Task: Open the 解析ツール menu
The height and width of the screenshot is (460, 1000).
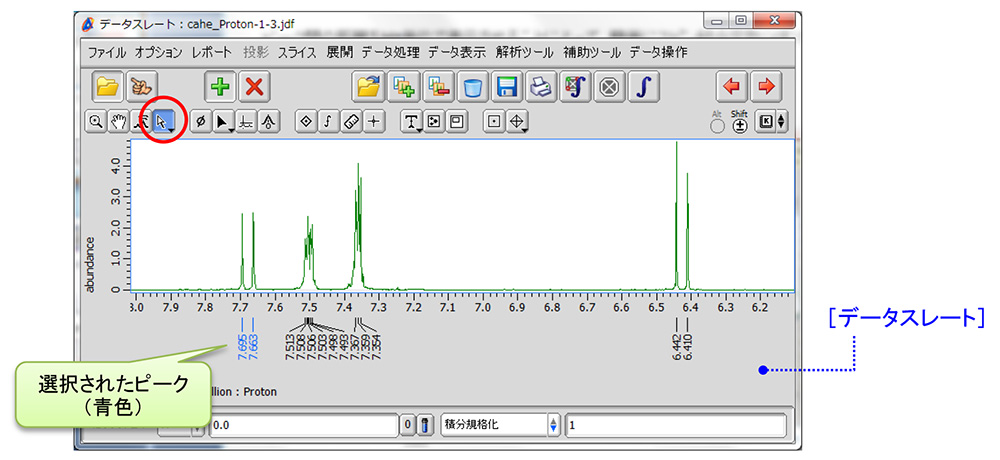Action: point(523,52)
